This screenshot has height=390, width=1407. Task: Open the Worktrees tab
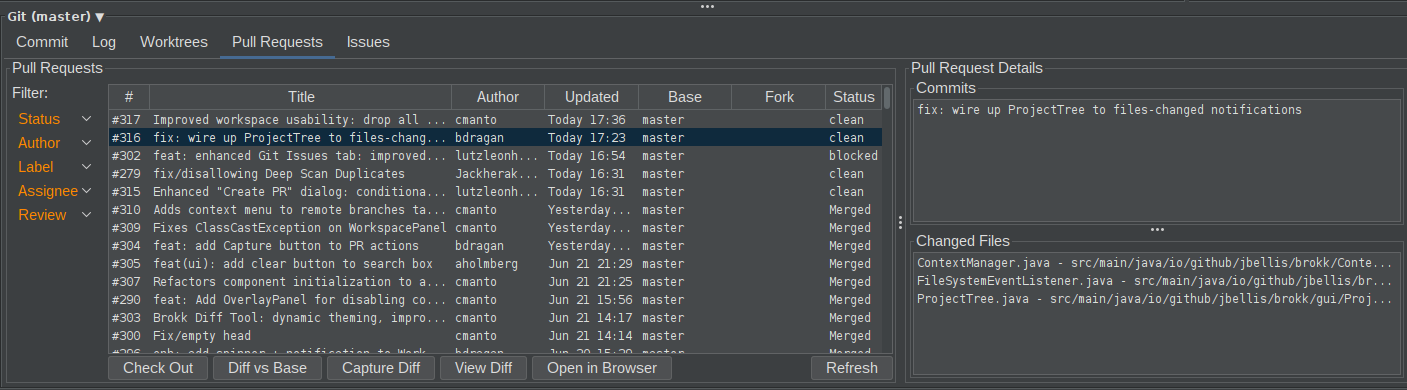tap(174, 42)
